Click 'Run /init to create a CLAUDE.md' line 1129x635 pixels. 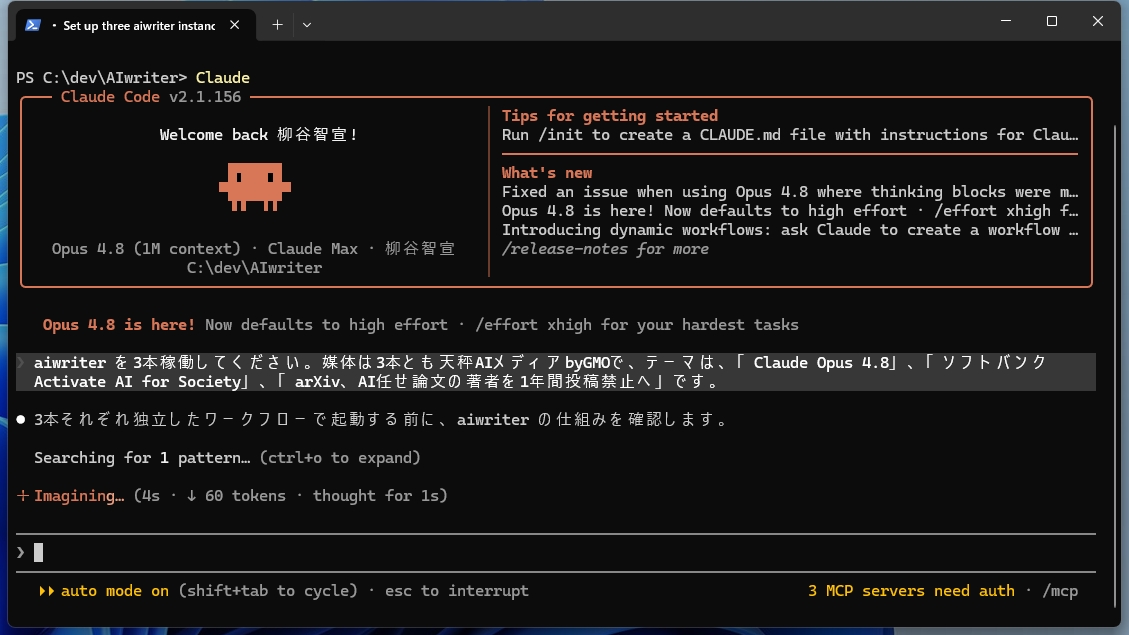click(790, 135)
